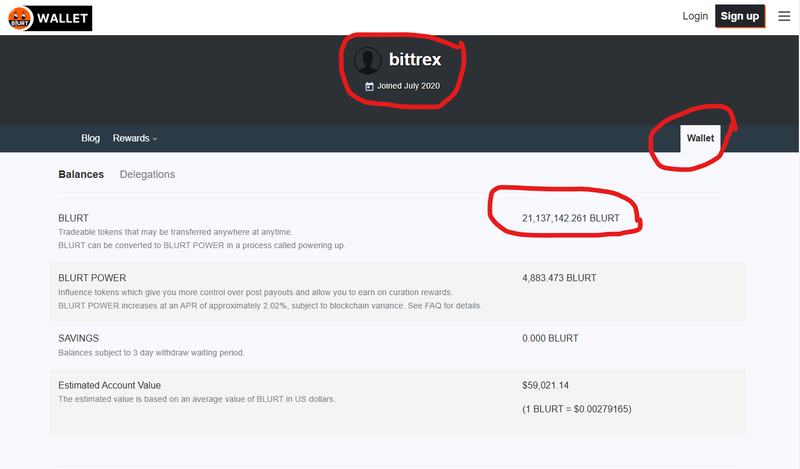800x469 pixels.
Task: Click the Login link
Action: click(x=695, y=16)
